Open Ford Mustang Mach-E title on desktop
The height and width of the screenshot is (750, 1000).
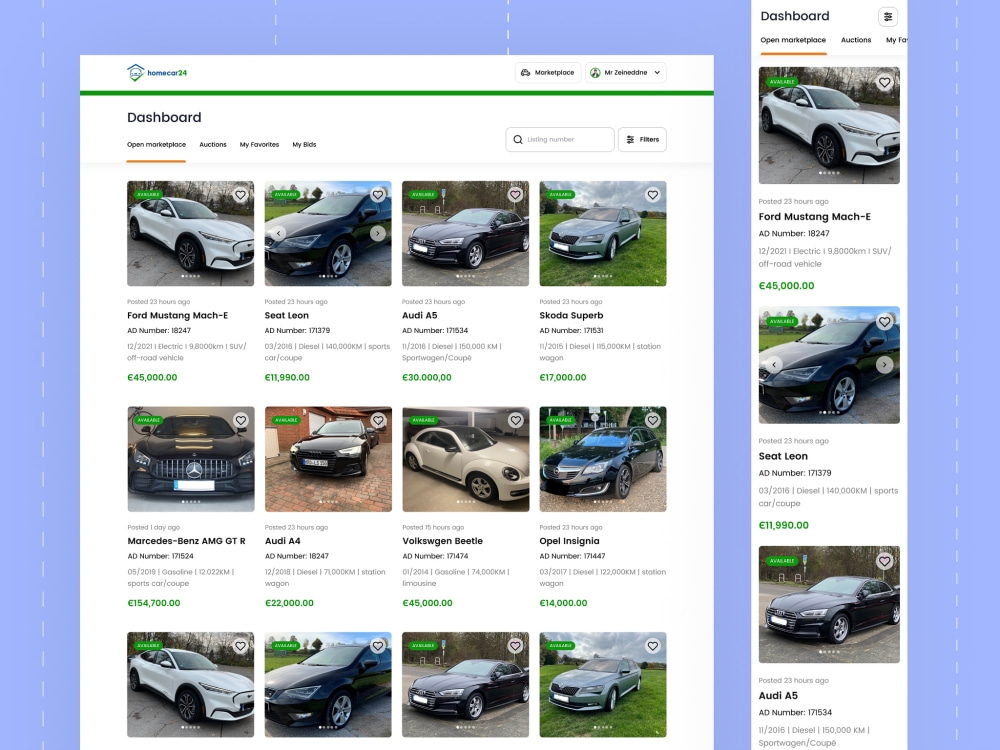[177, 316]
